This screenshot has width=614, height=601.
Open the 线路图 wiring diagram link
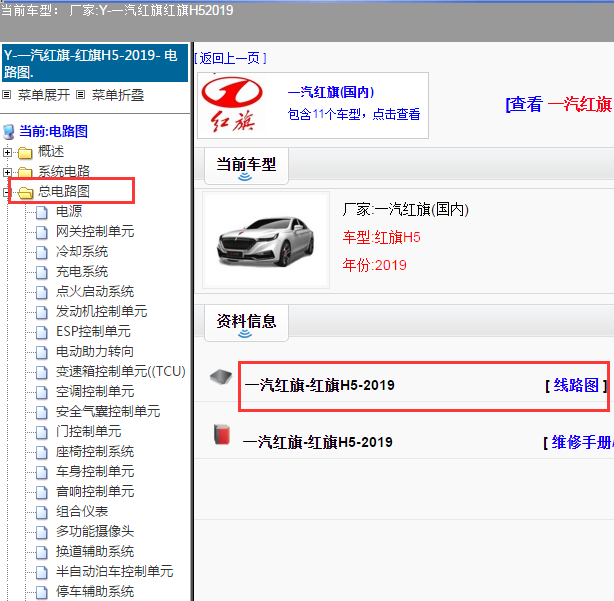pyautogui.click(x=576, y=386)
